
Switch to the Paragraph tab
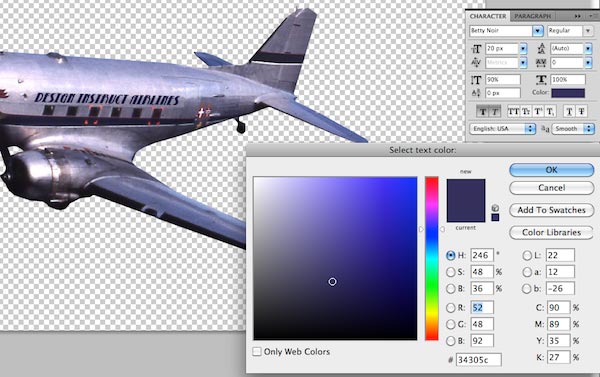pos(532,16)
